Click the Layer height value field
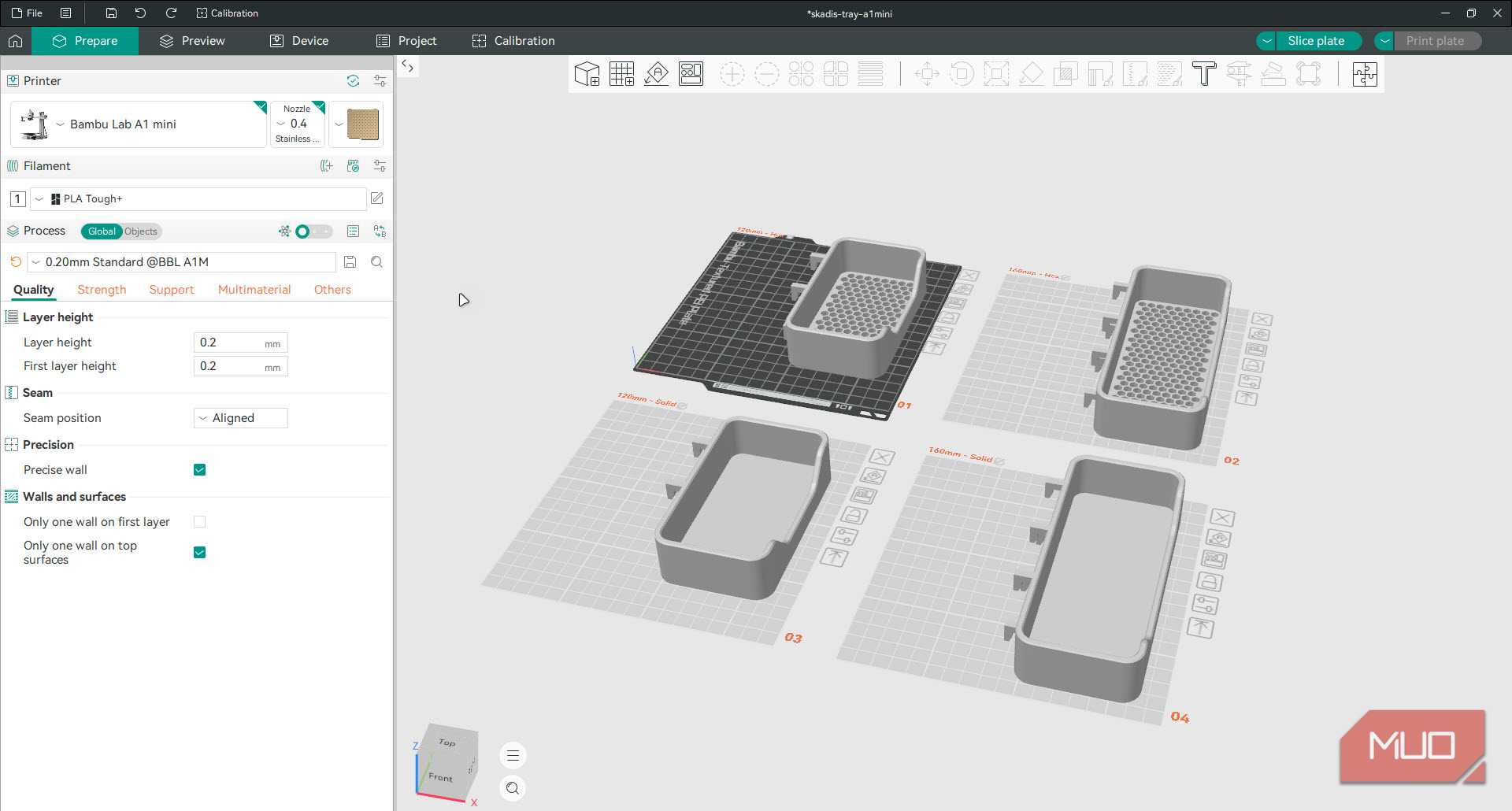The image size is (1512, 811). [241, 343]
